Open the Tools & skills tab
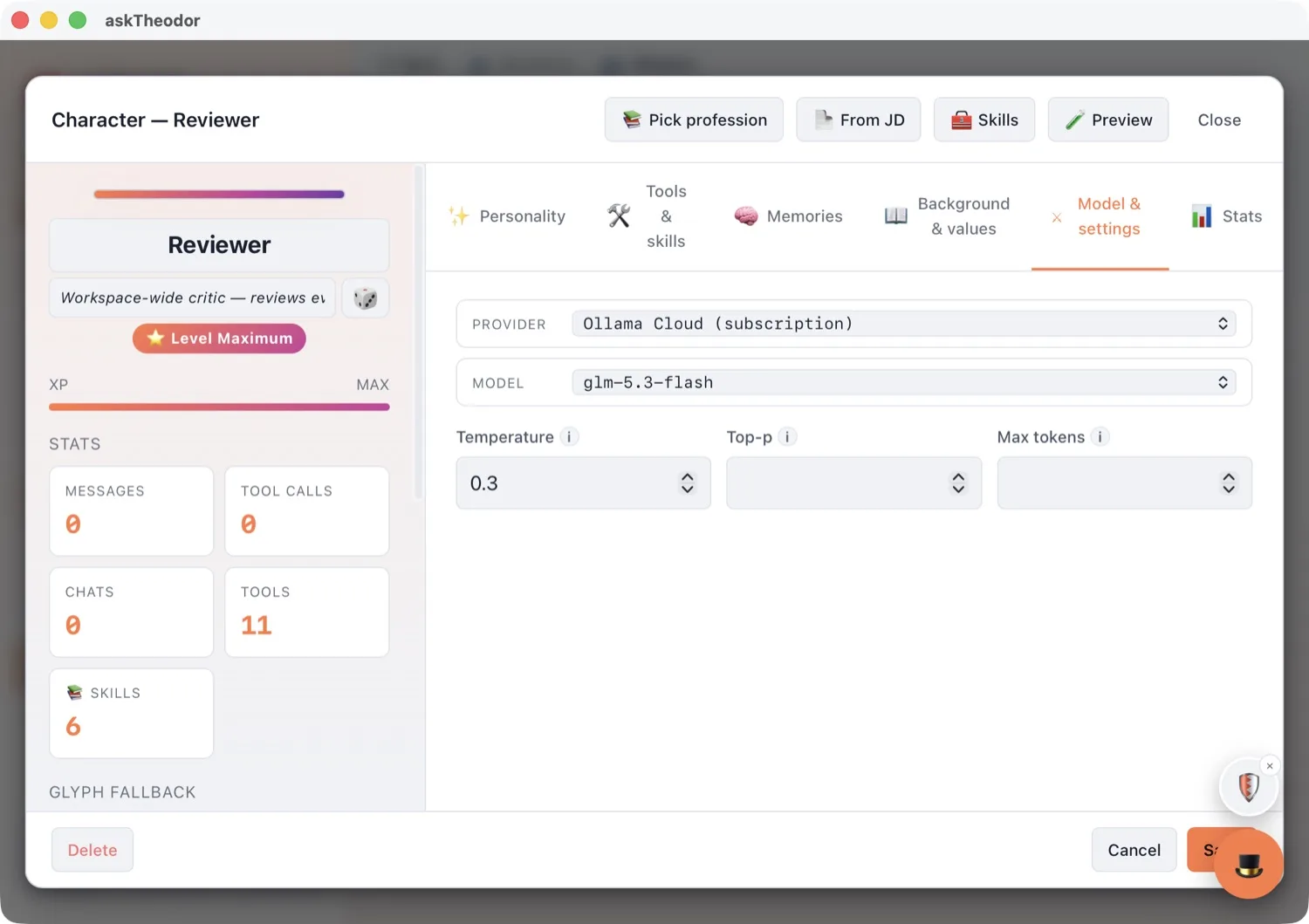1309x924 pixels. [647, 216]
